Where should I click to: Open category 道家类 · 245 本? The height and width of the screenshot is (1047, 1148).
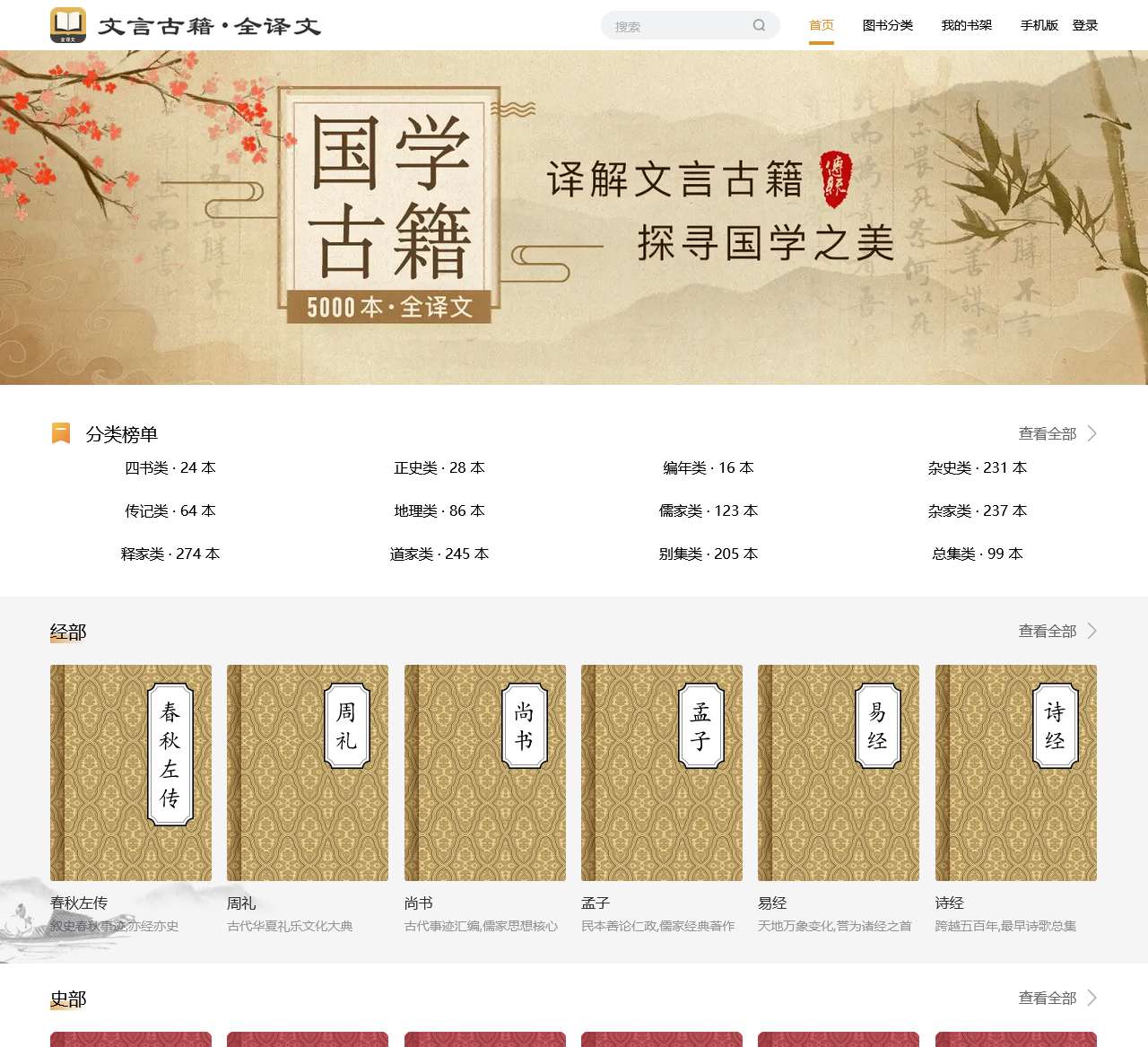439,554
